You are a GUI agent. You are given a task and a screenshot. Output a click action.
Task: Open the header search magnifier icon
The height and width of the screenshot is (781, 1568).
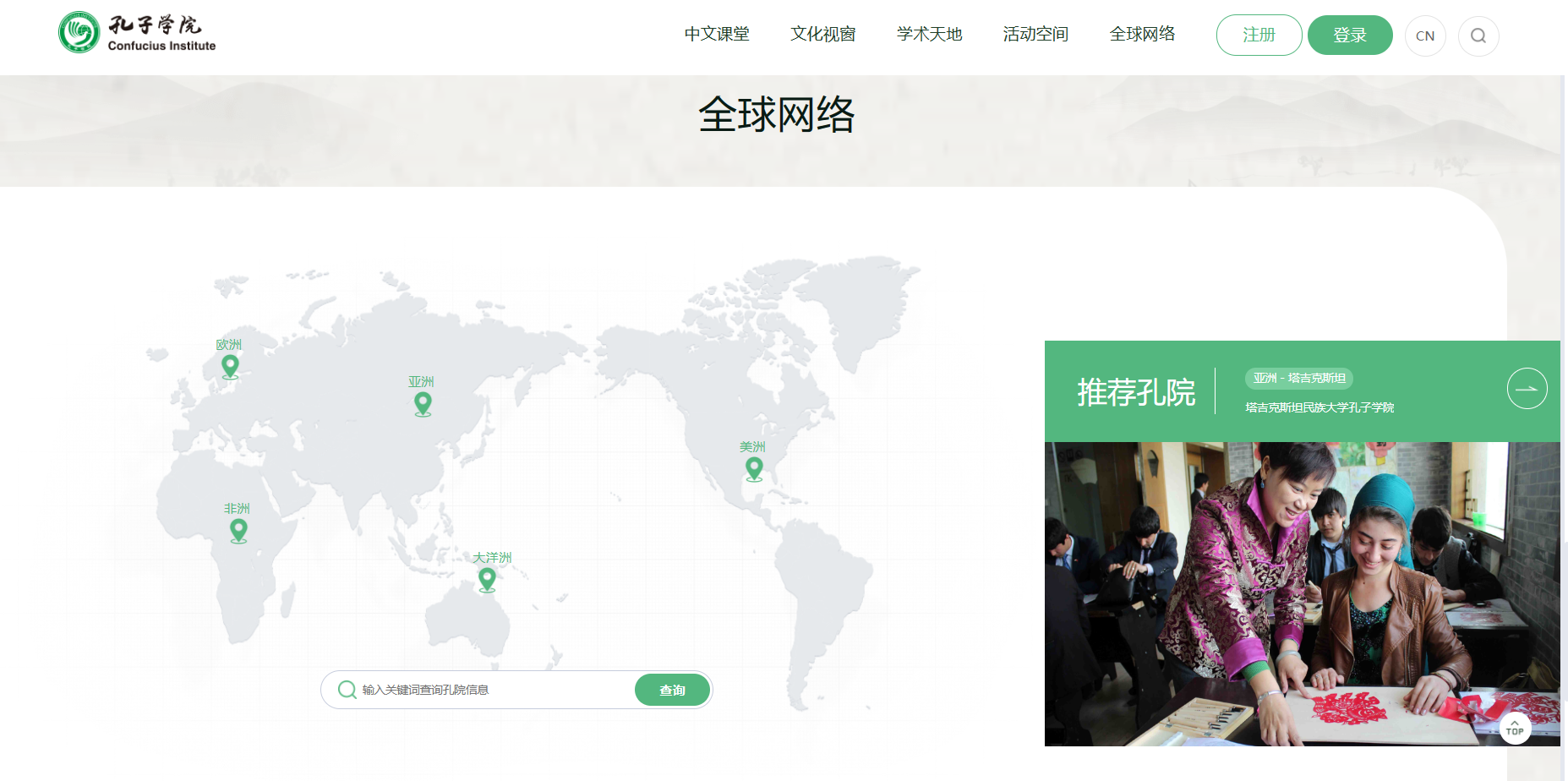pos(1478,36)
